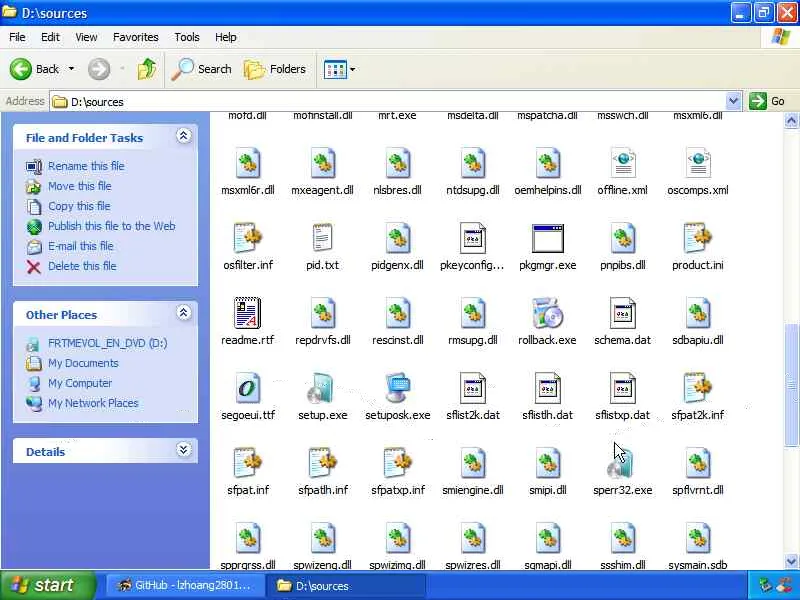Select the pkgmgr.exe file icon
The width and height of the screenshot is (800, 600).
pos(547,239)
